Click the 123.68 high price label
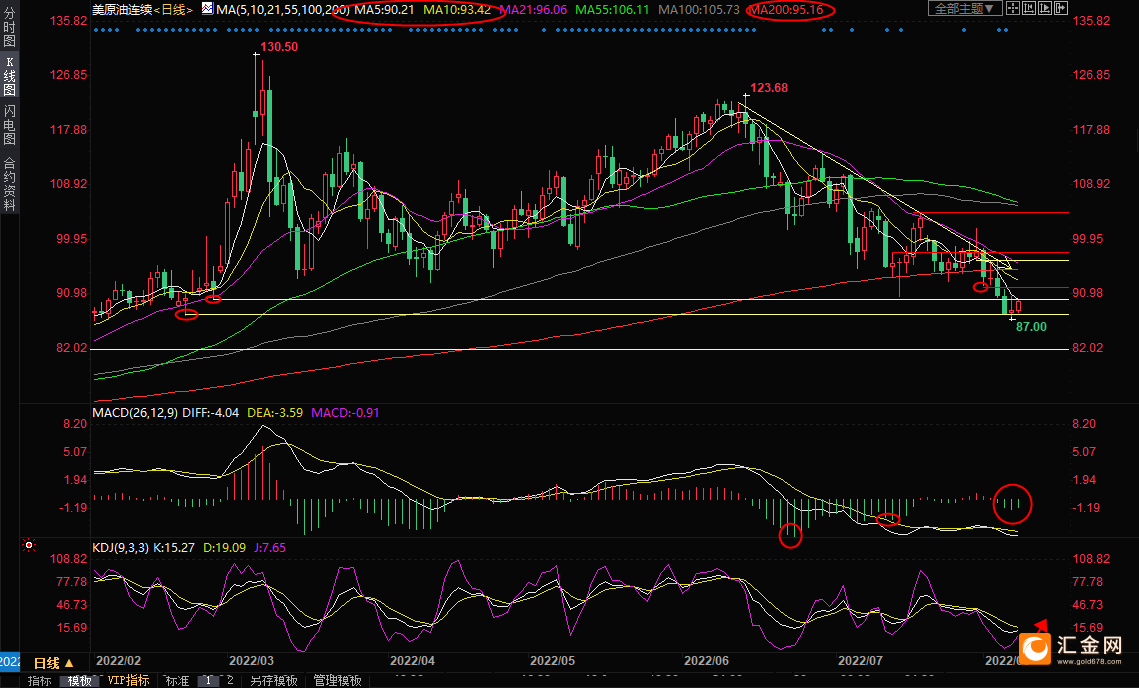The image size is (1139, 688). [x=769, y=88]
